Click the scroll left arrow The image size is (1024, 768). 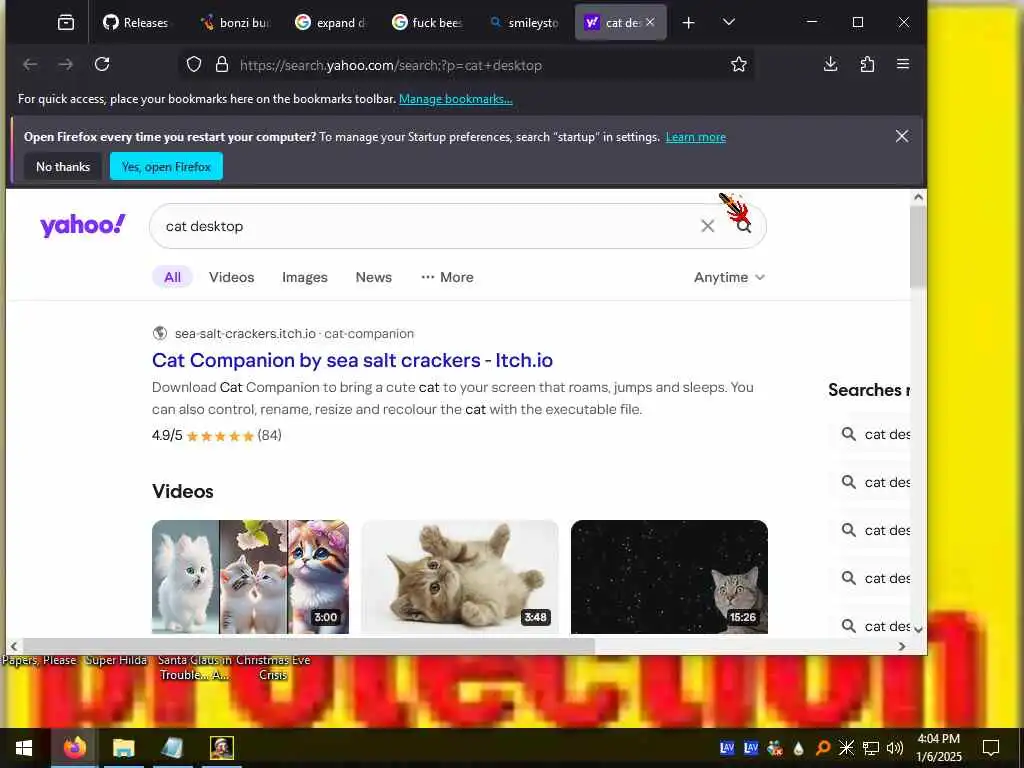(x=14, y=647)
